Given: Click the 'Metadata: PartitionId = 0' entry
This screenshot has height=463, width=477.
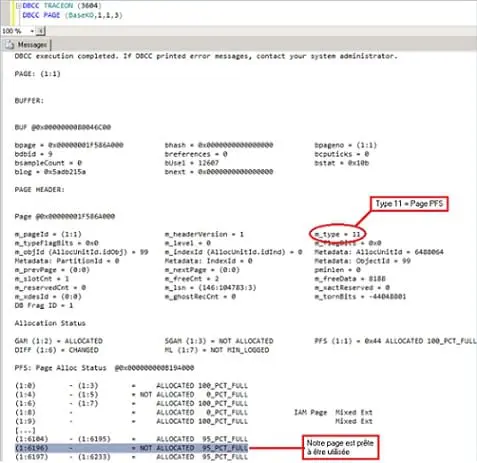Looking at the screenshot, I should click(67, 261).
